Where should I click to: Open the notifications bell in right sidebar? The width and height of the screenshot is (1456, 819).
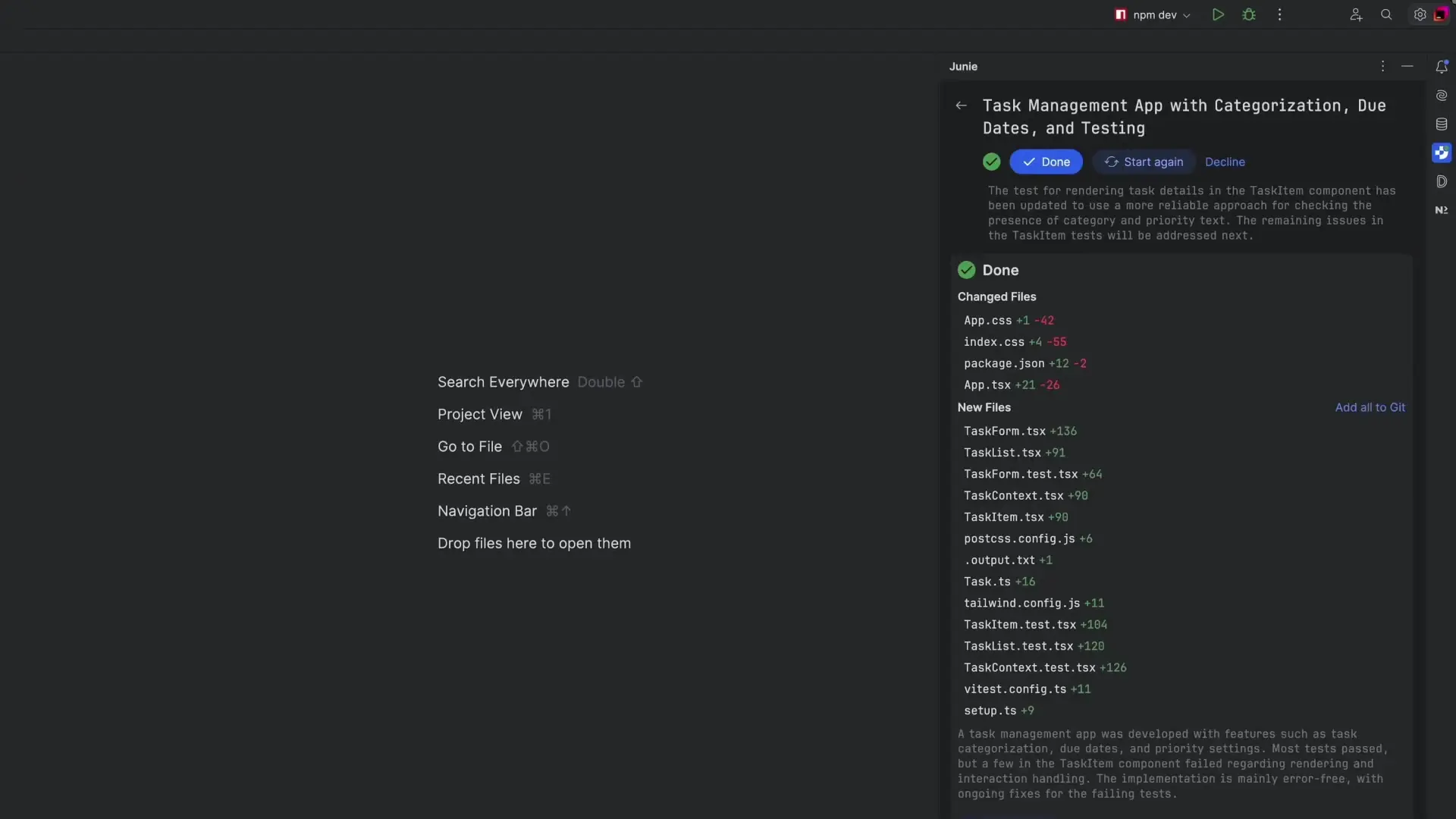point(1442,67)
